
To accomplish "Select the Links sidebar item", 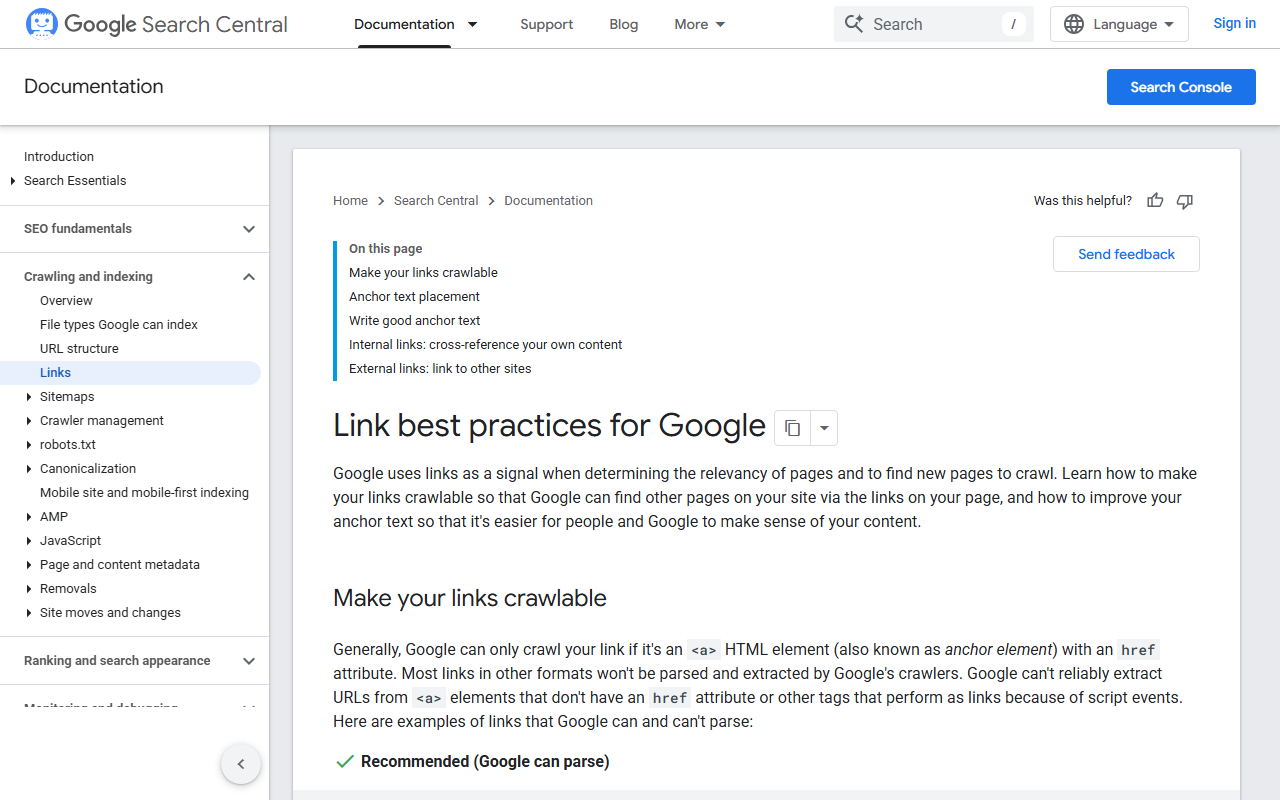I will point(130,373).
